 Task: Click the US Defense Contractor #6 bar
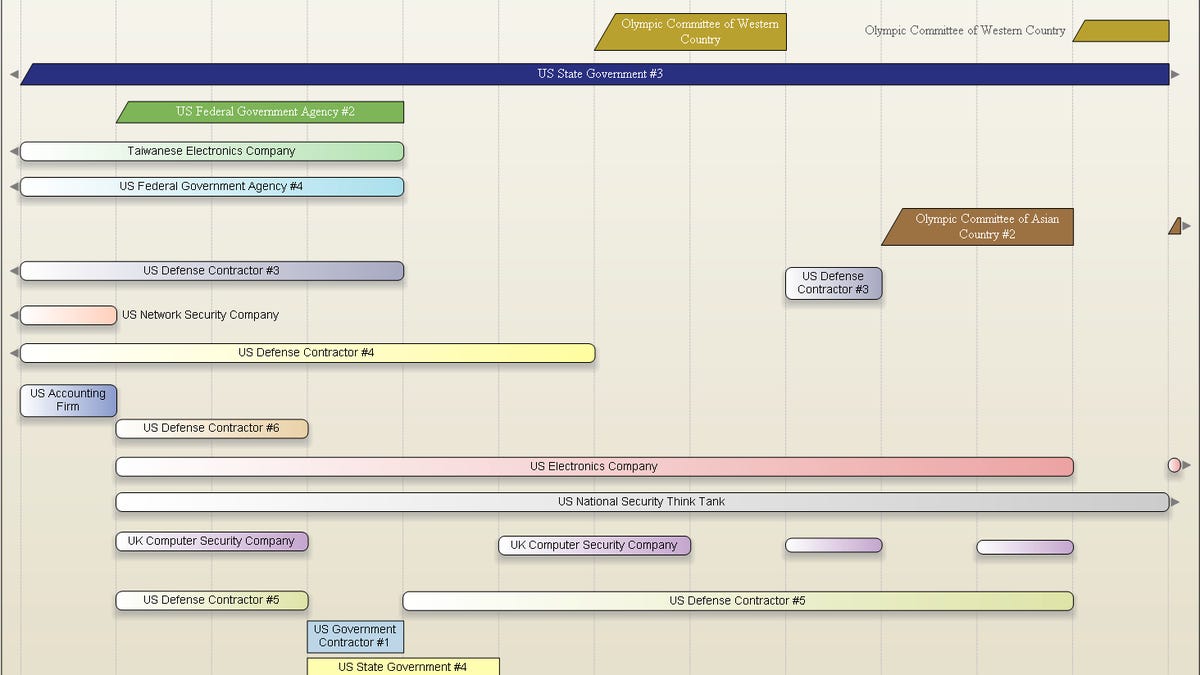(x=212, y=429)
